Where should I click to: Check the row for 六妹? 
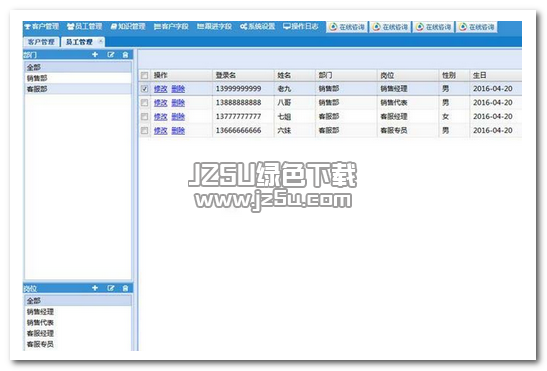coord(144,131)
